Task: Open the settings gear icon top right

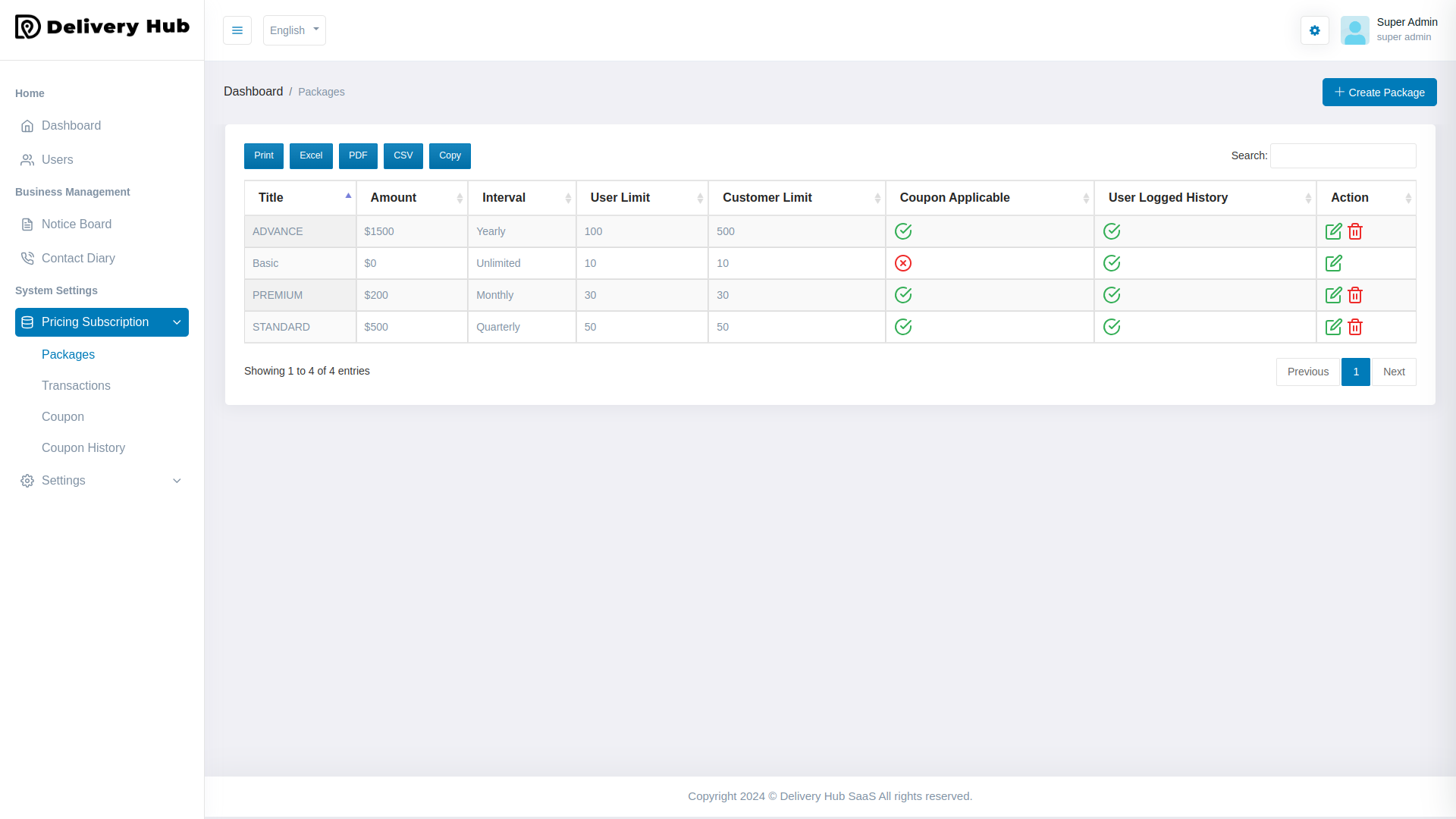Action: (1315, 30)
